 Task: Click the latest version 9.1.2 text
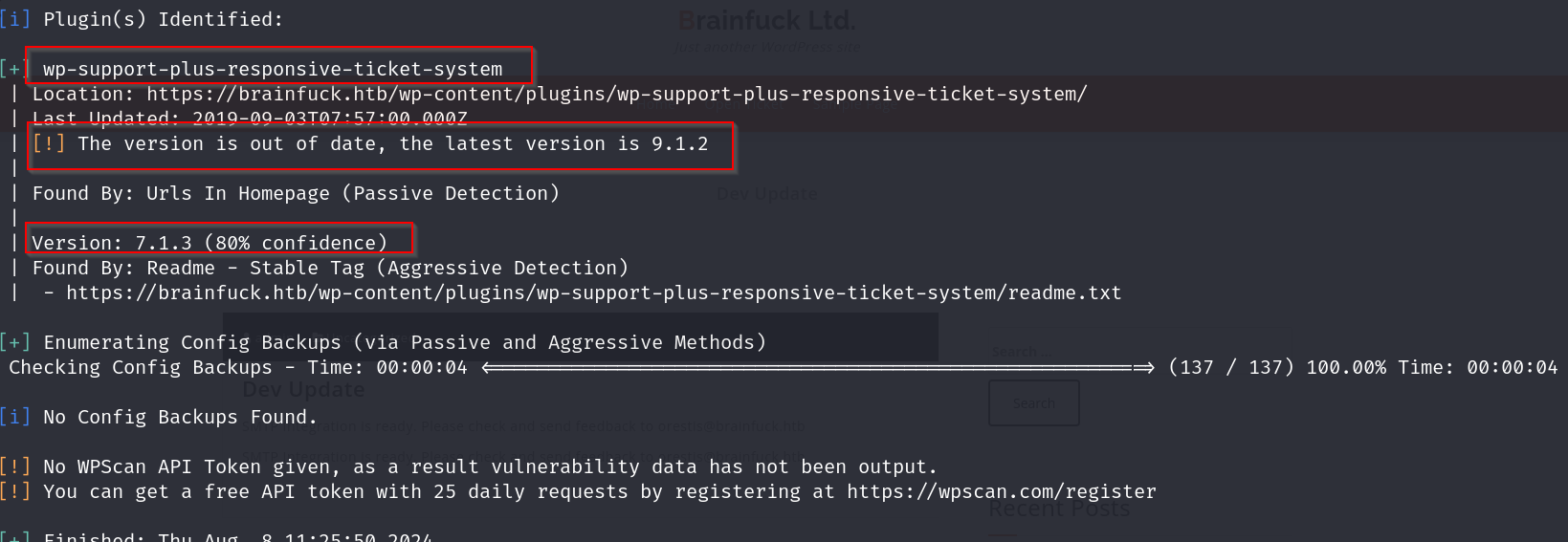(679, 143)
